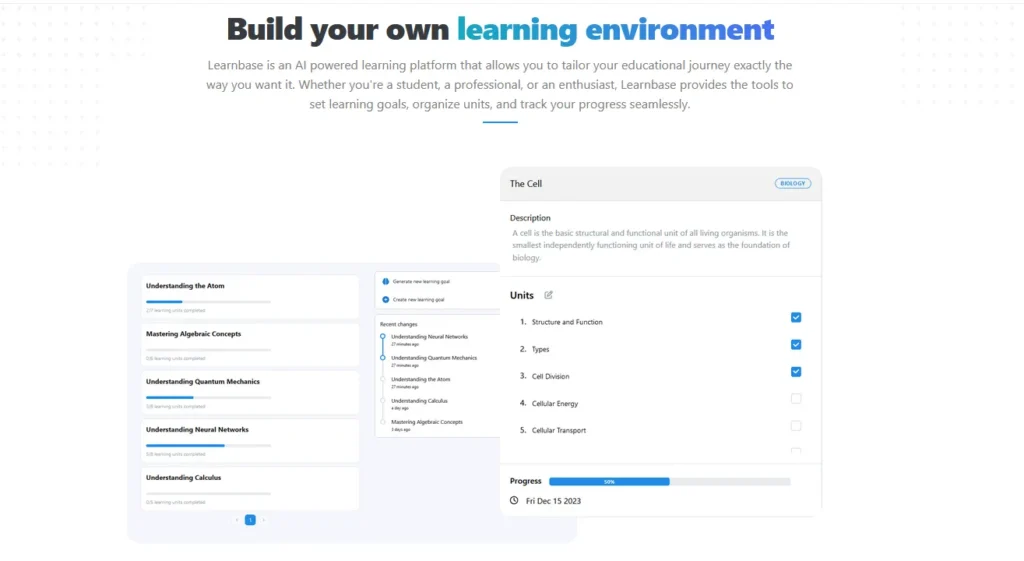Viewport: 1024px width, 561px height.
Task: Click the timeline dot for Understanding Neural Networks
Action: (x=383, y=336)
